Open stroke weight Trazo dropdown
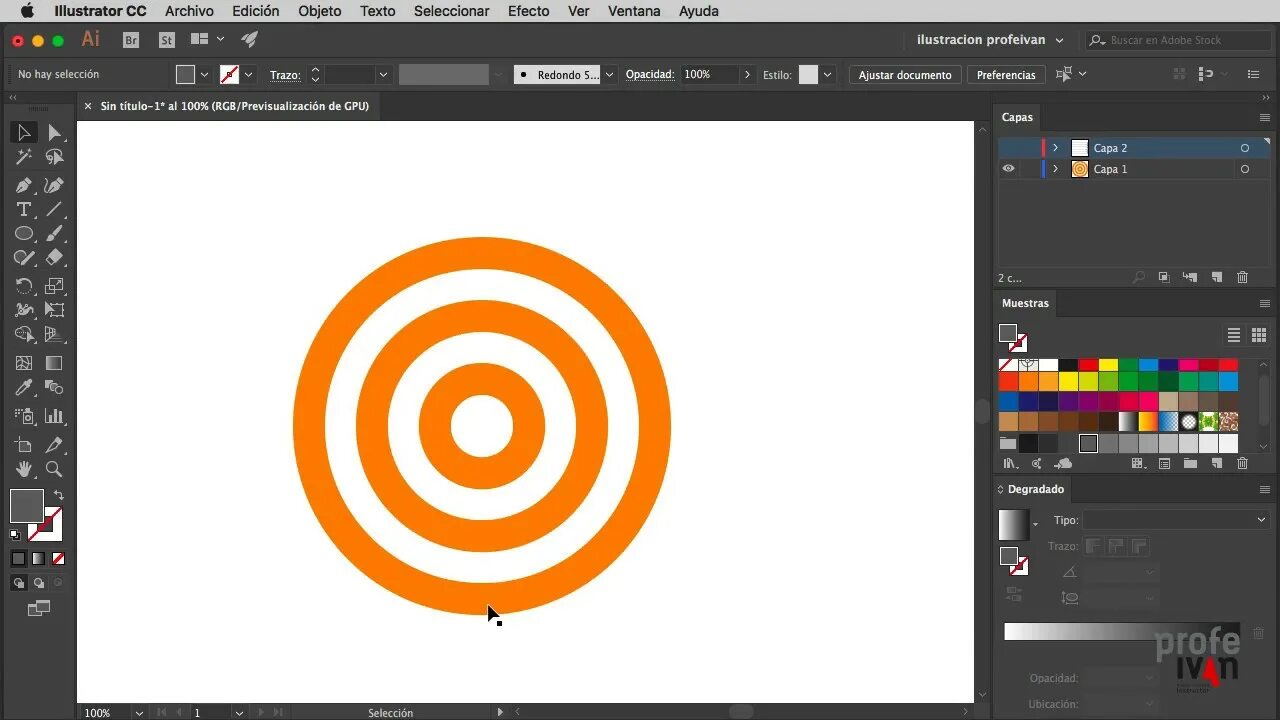 click(382, 74)
